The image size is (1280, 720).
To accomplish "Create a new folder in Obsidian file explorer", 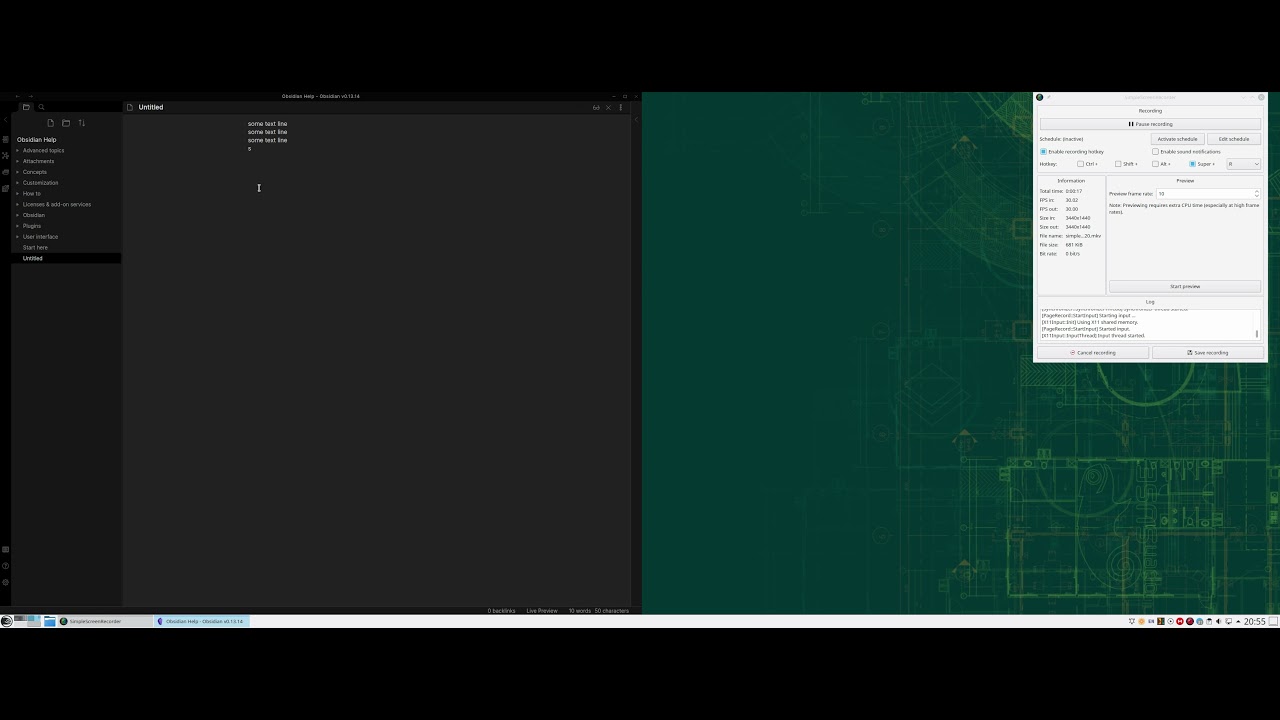I will click(x=66, y=123).
